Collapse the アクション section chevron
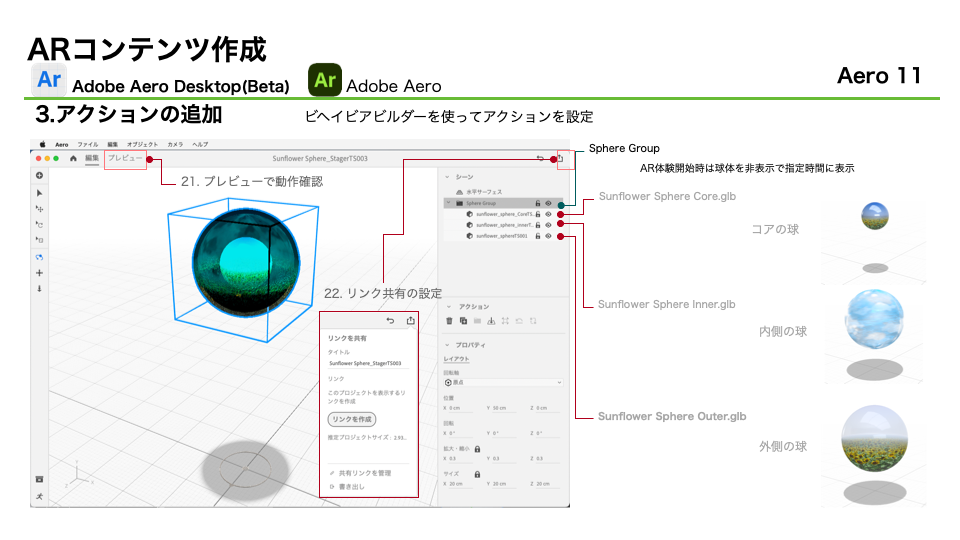This screenshot has width=960, height=540. 449,307
